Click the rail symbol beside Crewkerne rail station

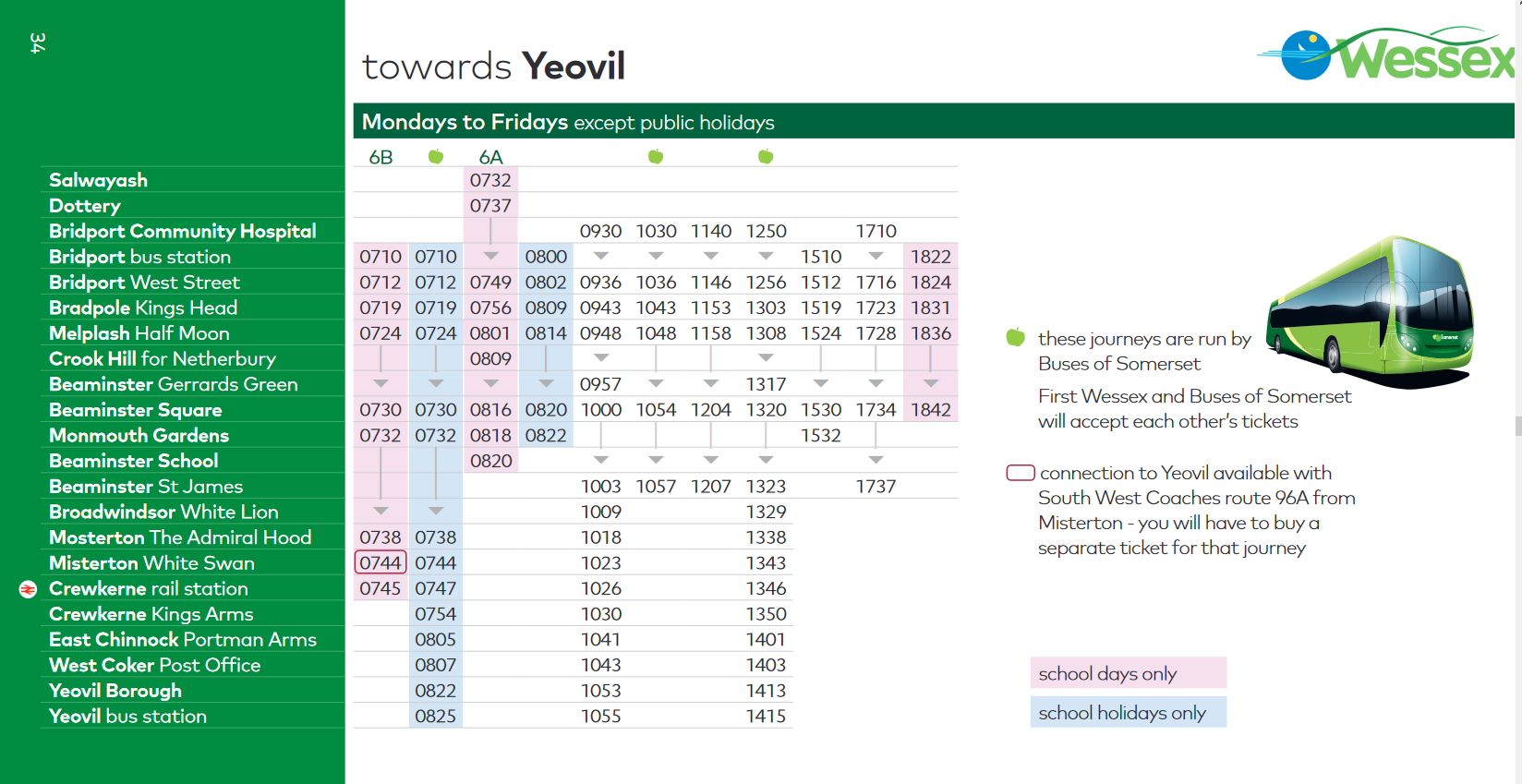tap(29, 589)
